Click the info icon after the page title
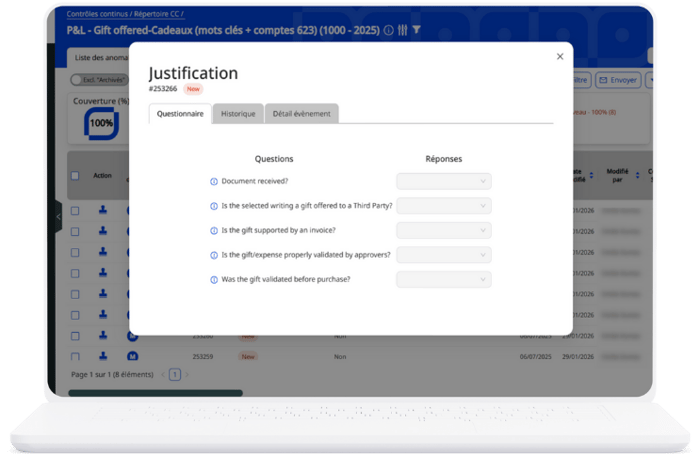Image resolution: width=700 pixels, height=455 pixels. point(388,30)
